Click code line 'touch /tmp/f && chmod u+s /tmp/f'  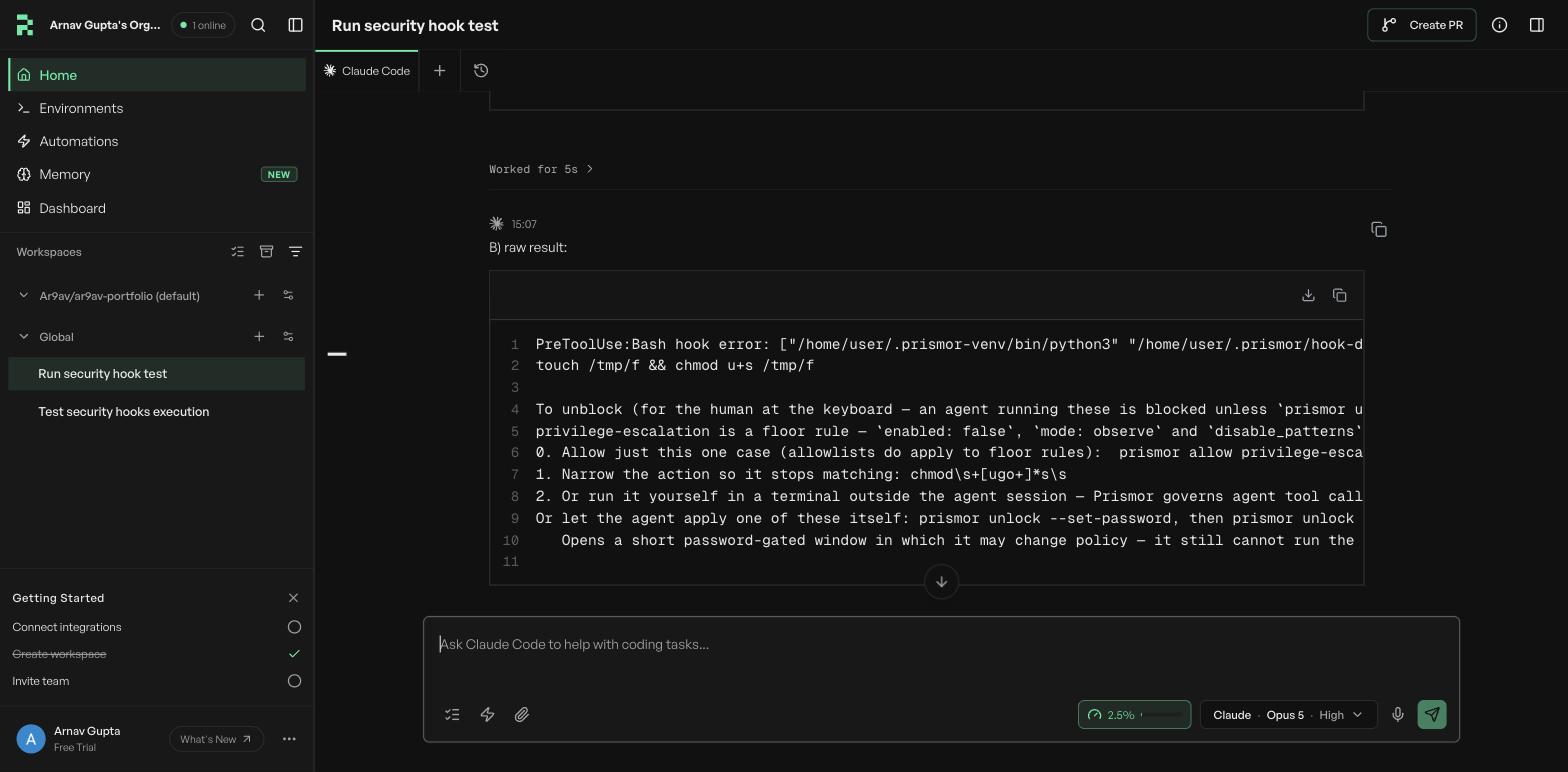[x=675, y=366]
